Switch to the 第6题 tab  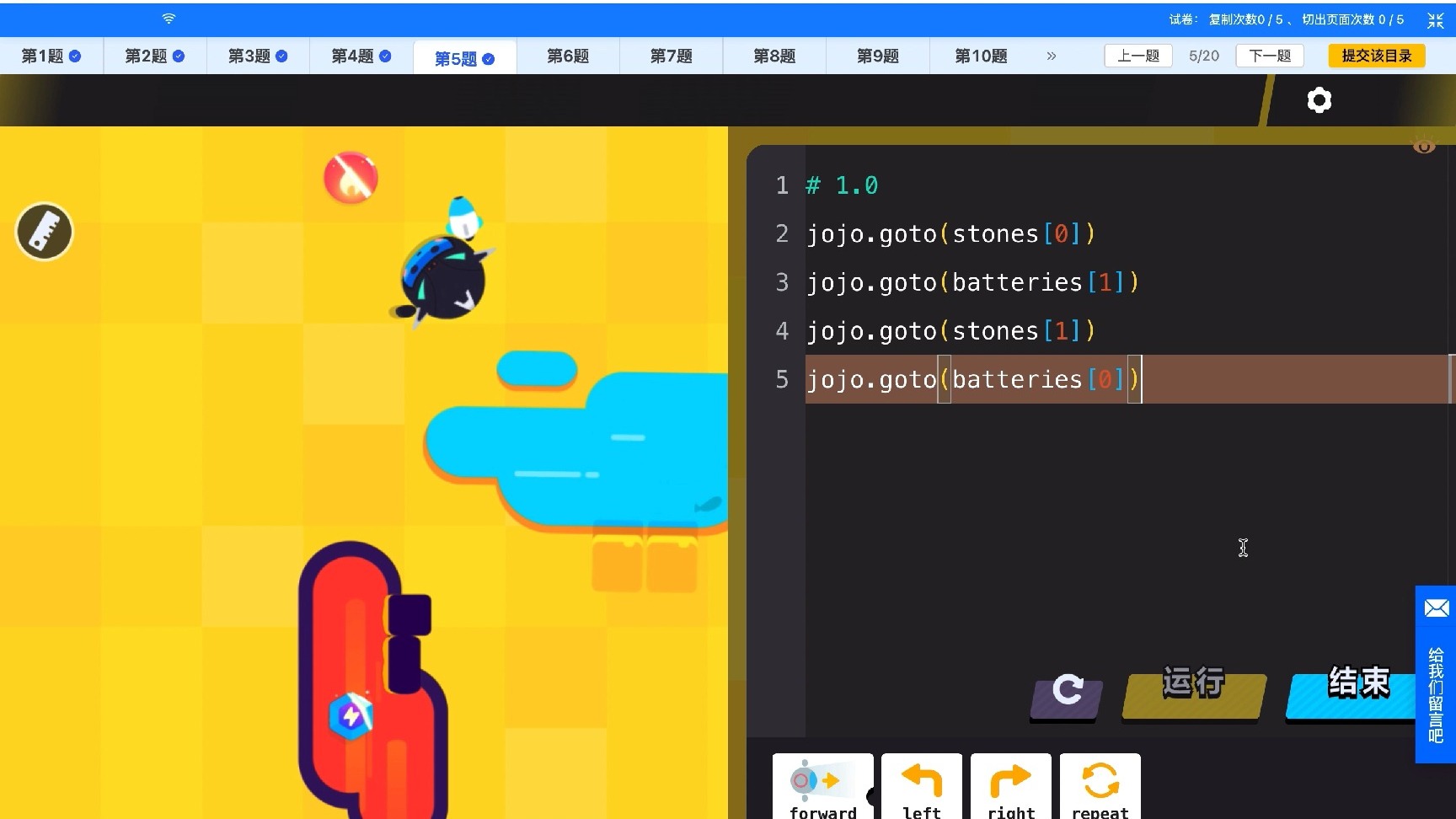pos(568,56)
